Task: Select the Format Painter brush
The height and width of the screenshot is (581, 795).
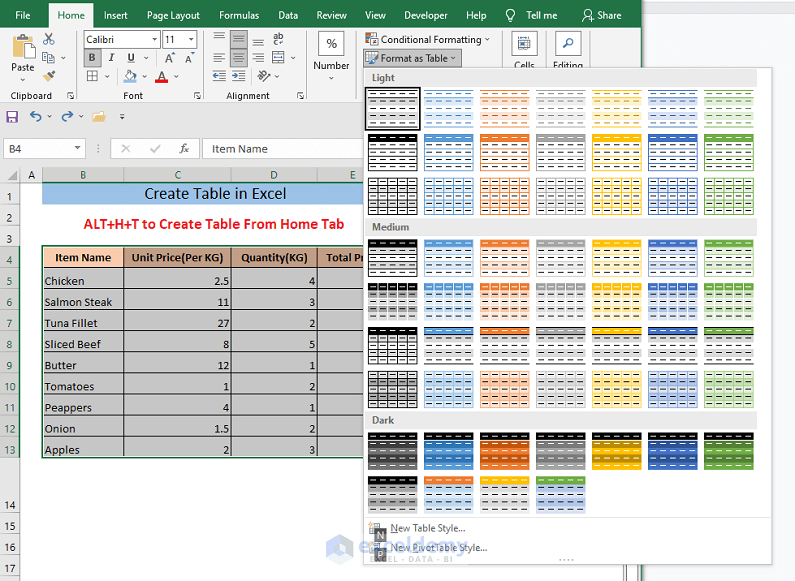Action: pyautogui.click(x=49, y=76)
